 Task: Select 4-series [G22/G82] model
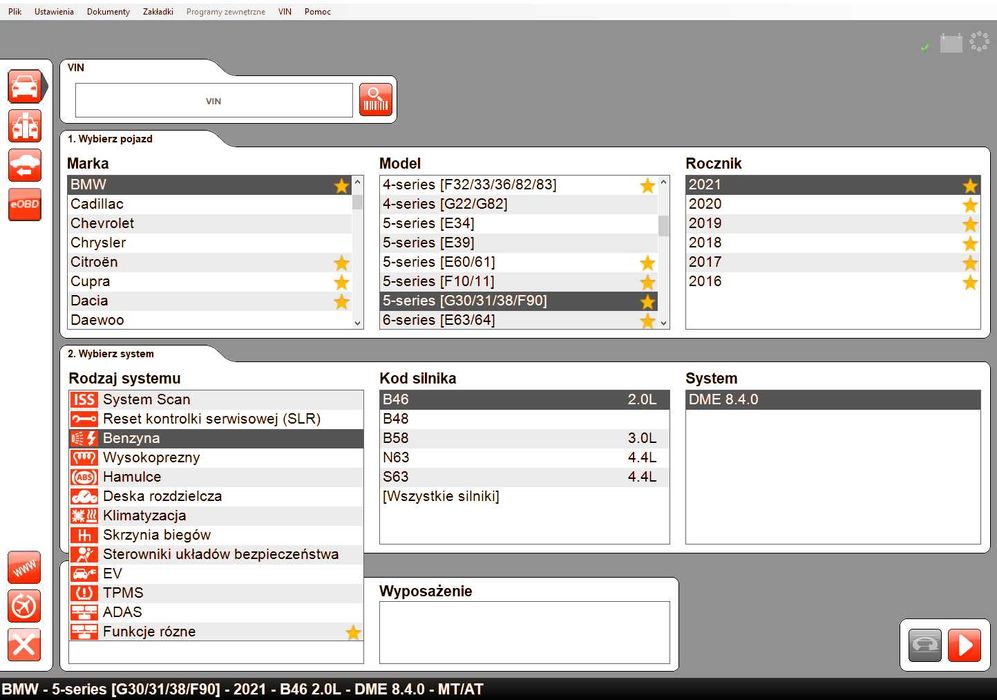click(519, 204)
